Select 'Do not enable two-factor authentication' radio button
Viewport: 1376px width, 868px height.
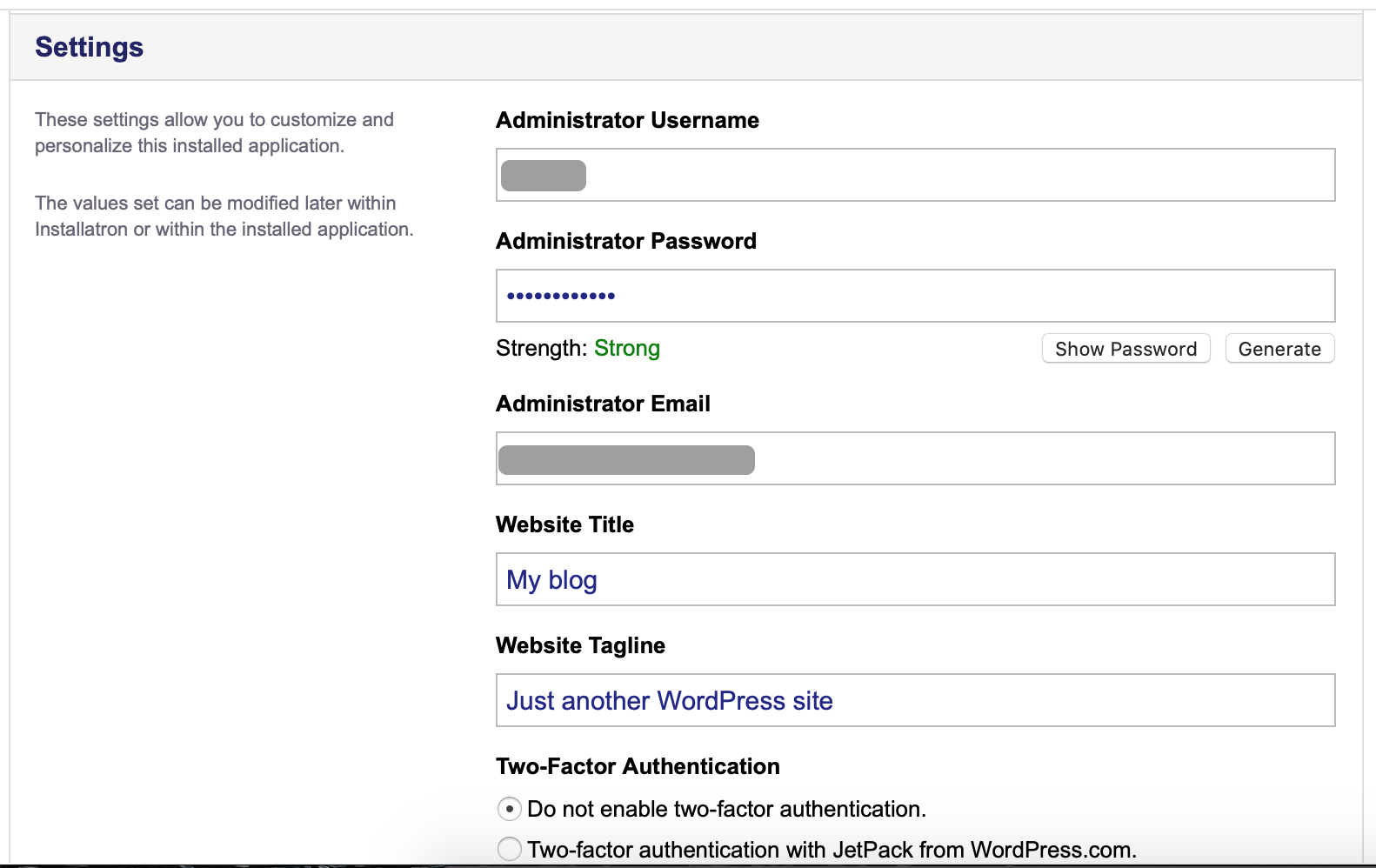coord(510,809)
